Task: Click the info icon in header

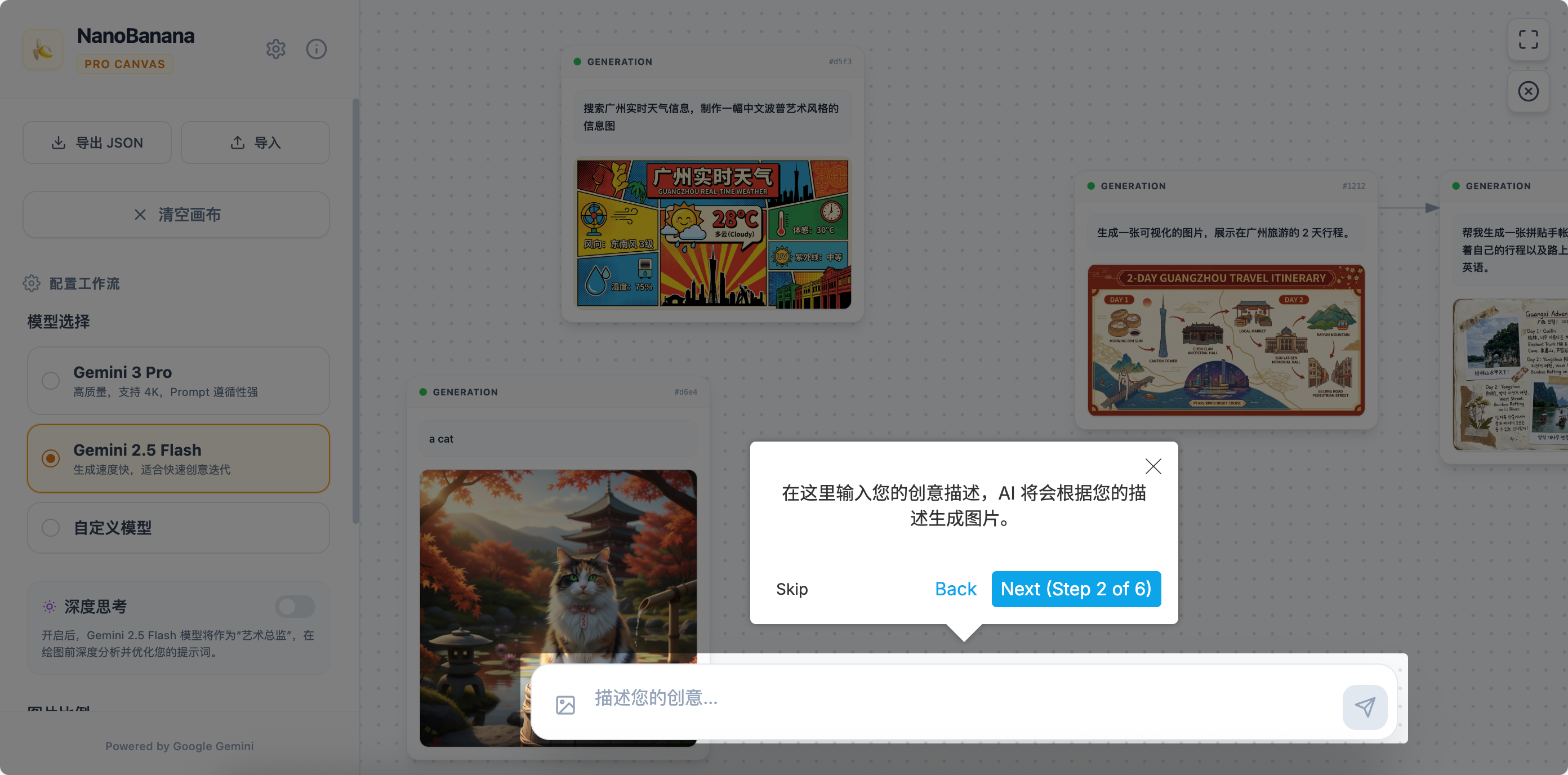Action: coord(316,48)
